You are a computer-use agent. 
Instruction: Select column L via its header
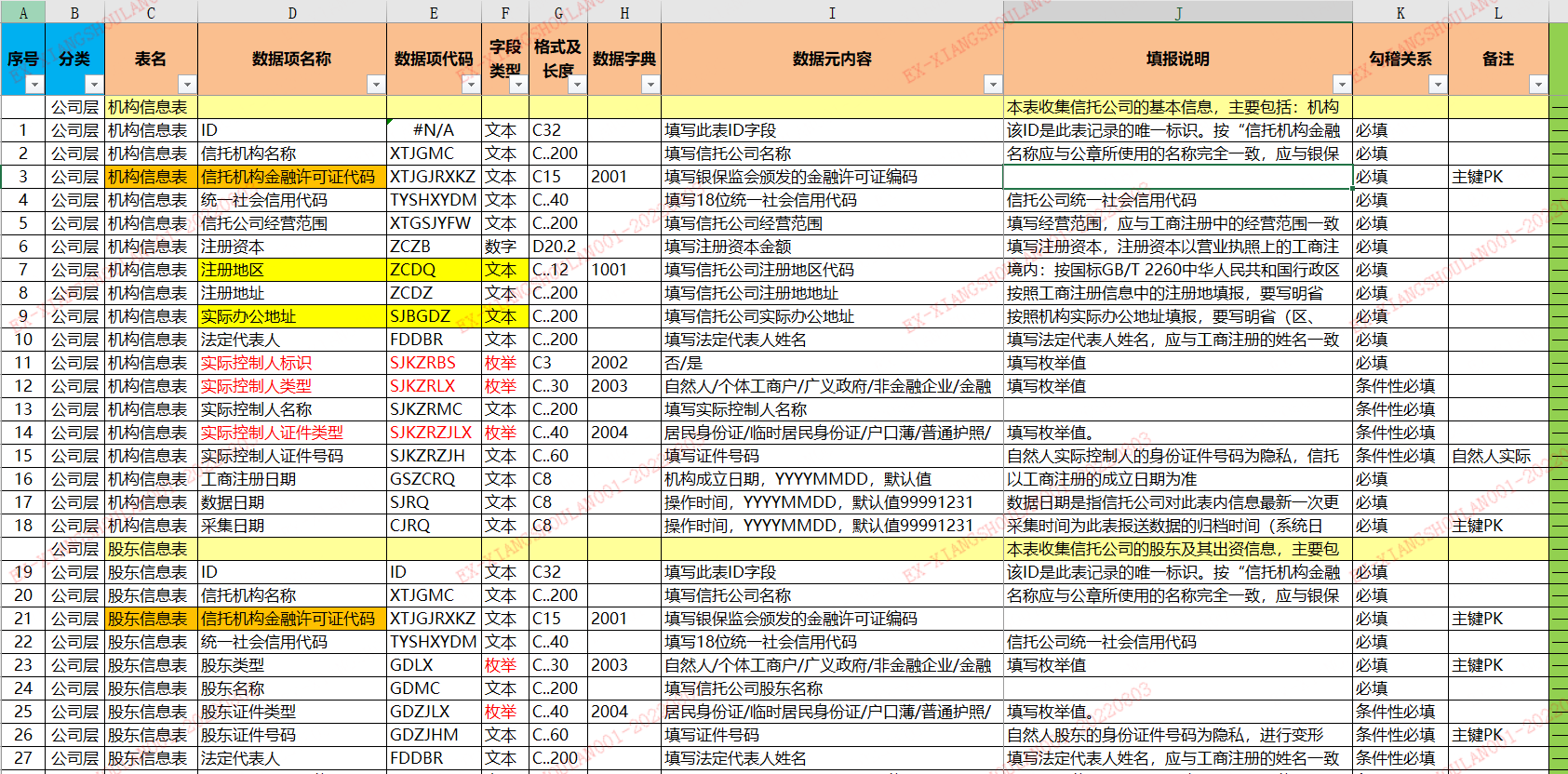point(1498,12)
